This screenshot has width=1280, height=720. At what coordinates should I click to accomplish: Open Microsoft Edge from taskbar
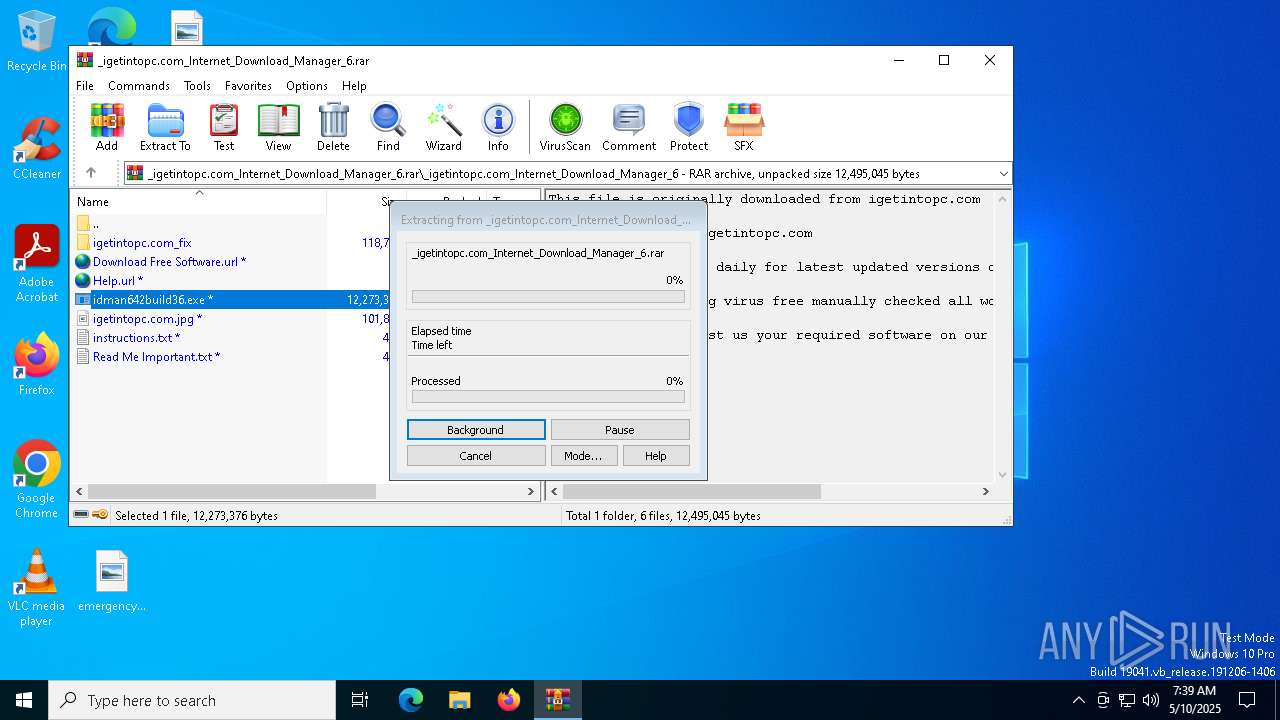click(x=411, y=700)
